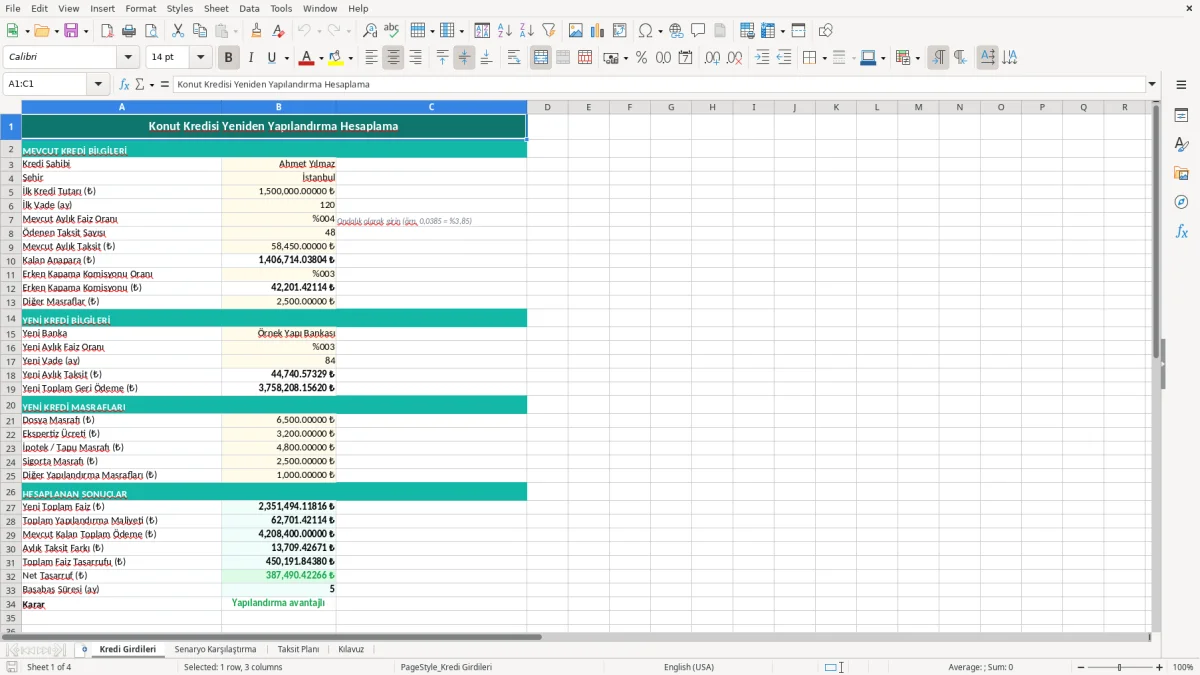Click the Copy icon
This screenshot has height=675, width=1200.
200,31
